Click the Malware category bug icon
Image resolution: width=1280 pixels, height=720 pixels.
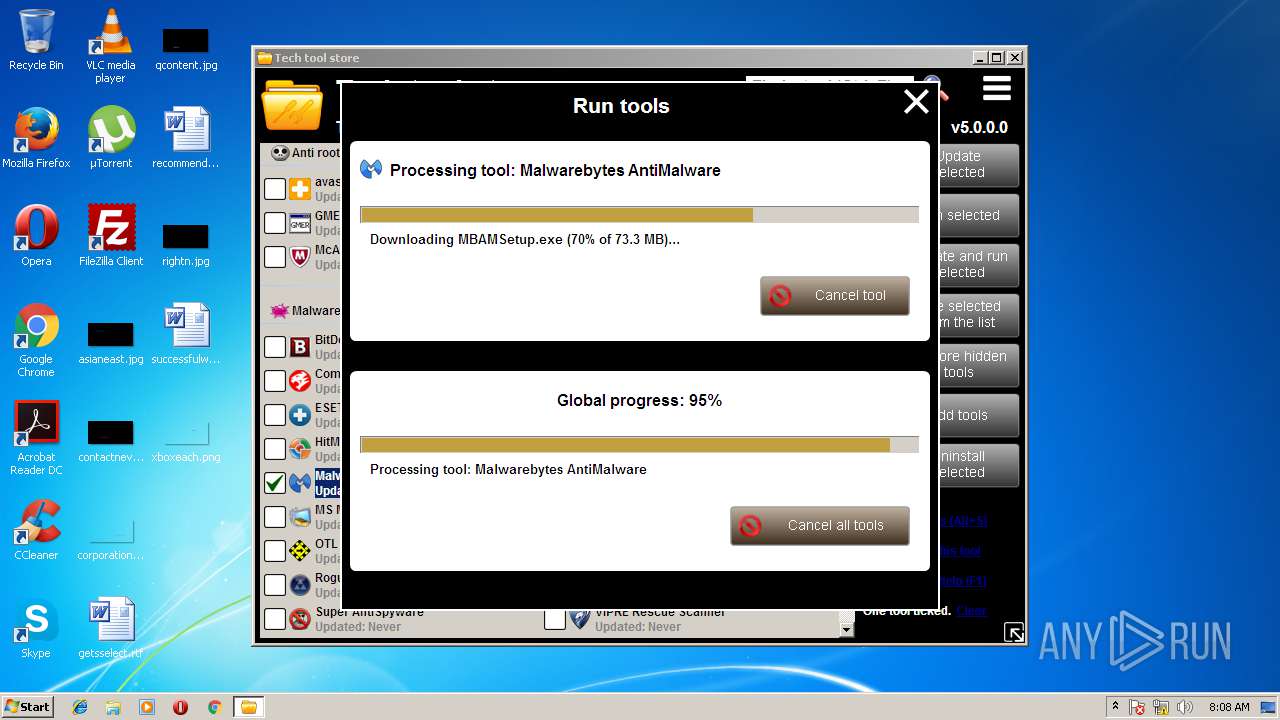click(279, 311)
